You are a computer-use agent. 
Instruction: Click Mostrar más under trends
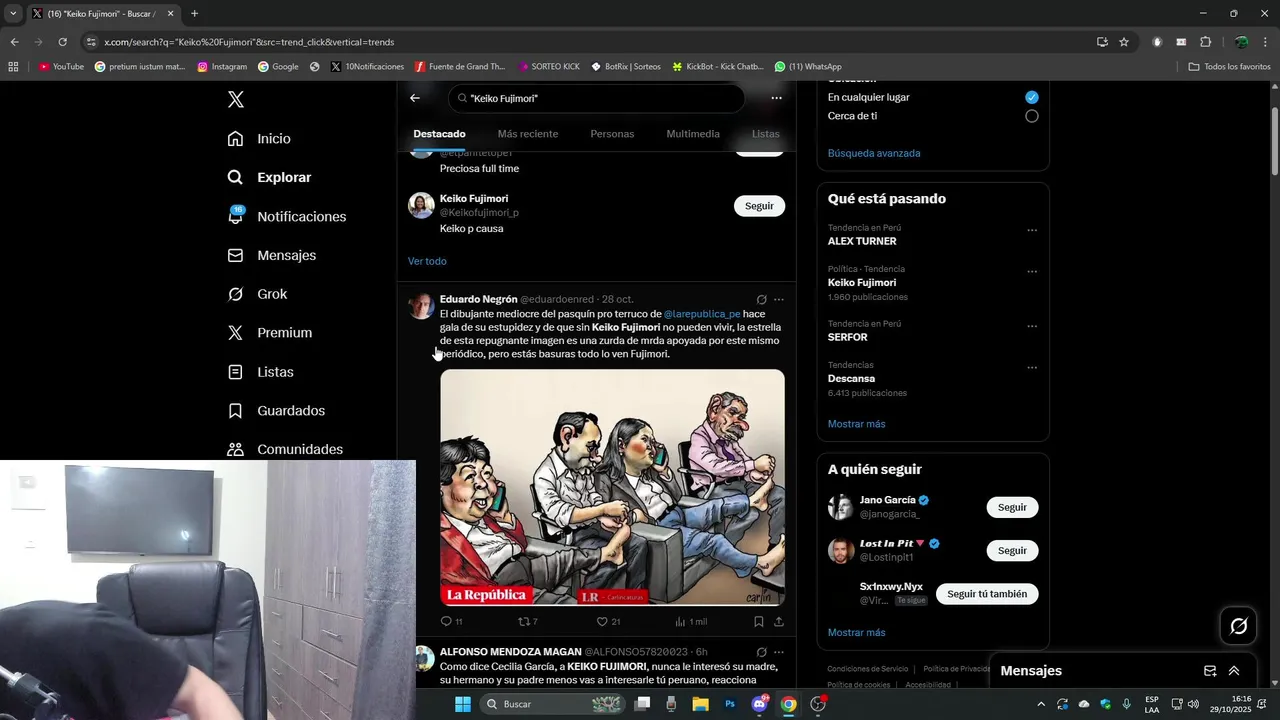(856, 424)
